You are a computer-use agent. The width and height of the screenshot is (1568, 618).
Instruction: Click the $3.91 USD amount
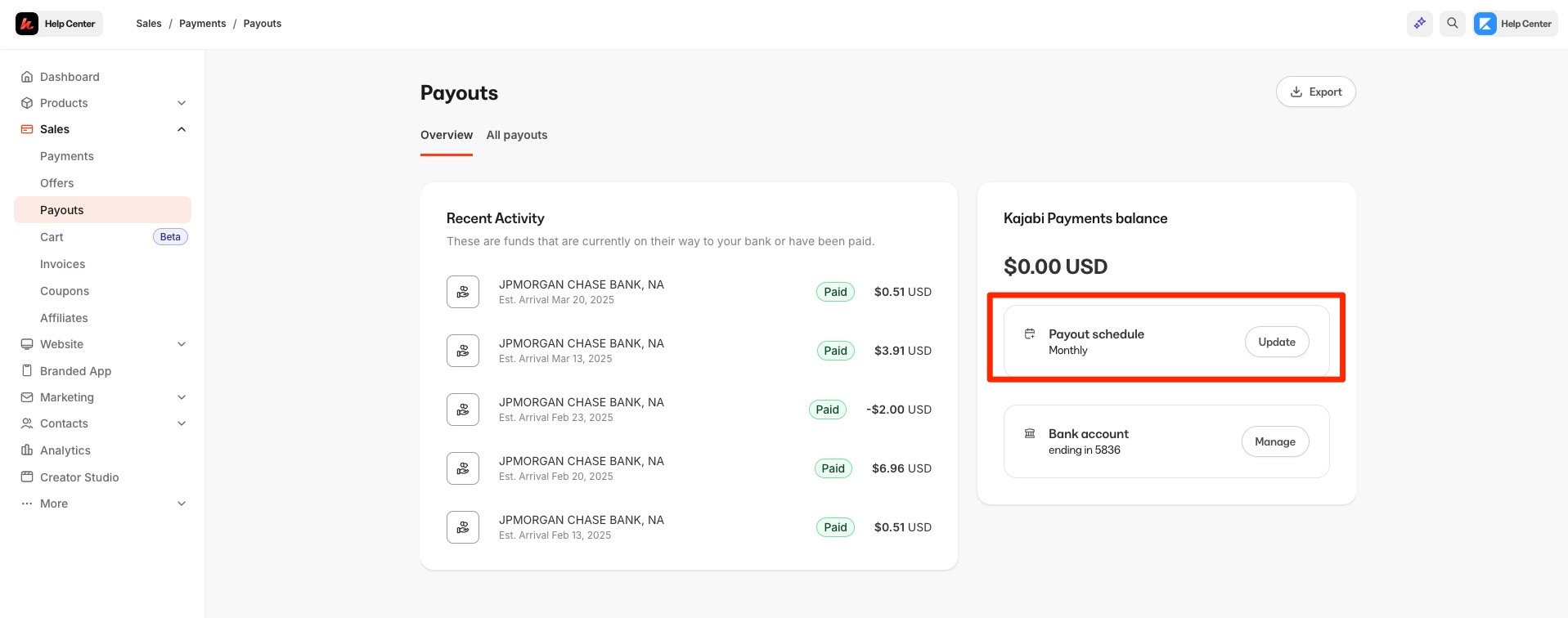tap(903, 351)
